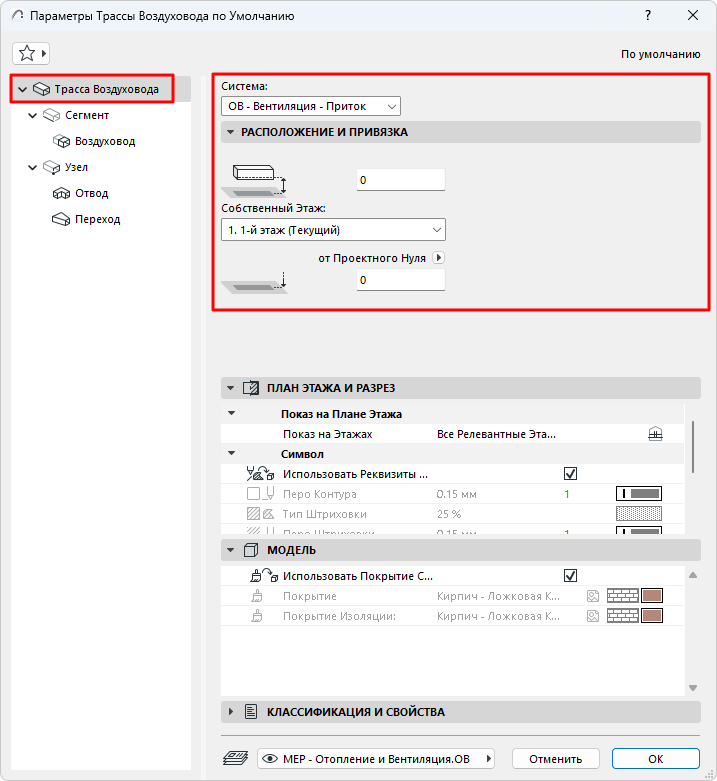Toggle the layer eye visibility icon

pyautogui.click(x=270, y=759)
